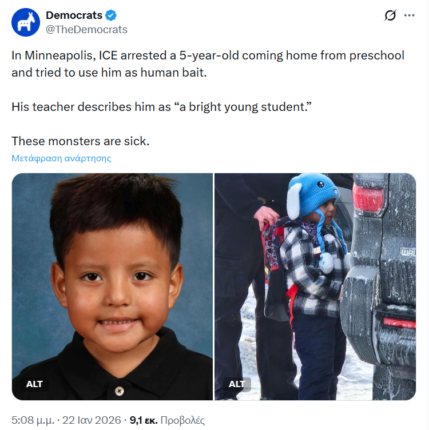Show ALT description on the right photo
Viewport: 429px width, 430px height.
237,384
